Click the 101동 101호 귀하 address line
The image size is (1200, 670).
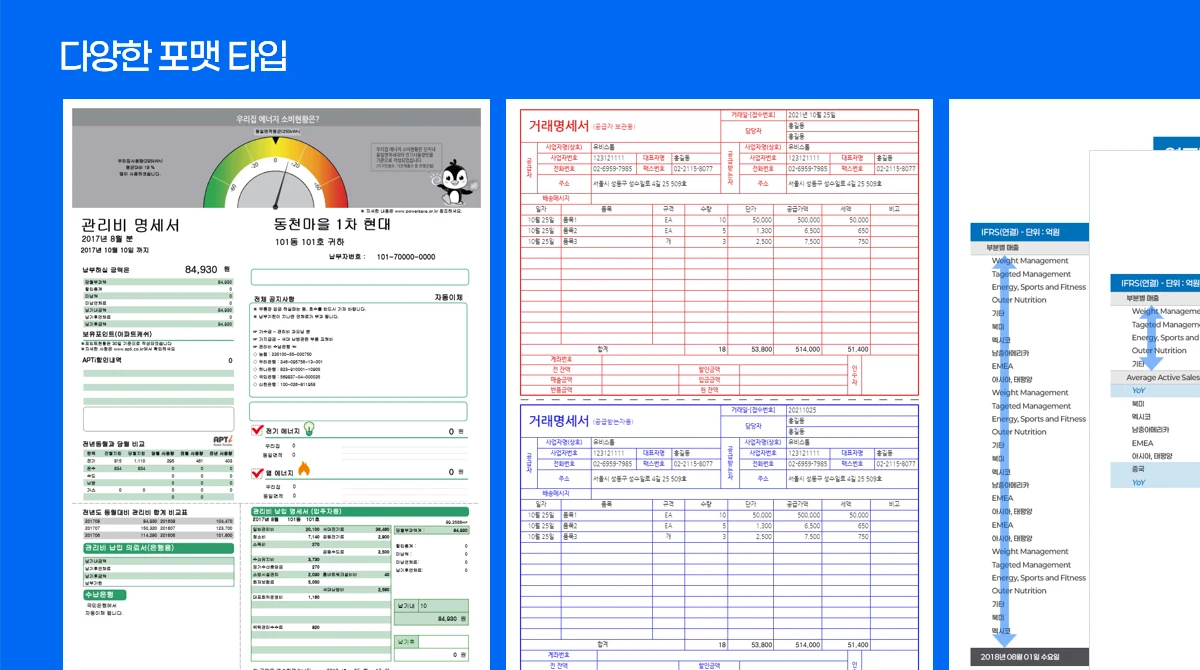[x=309, y=242]
